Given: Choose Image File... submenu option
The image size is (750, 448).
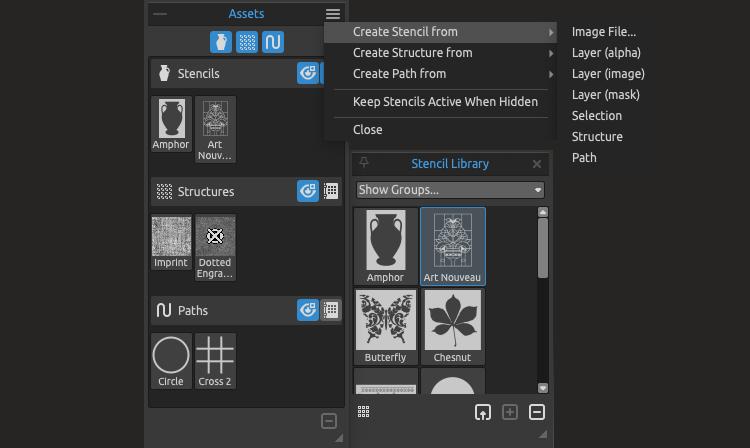Looking at the screenshot, I should (604, 32).
